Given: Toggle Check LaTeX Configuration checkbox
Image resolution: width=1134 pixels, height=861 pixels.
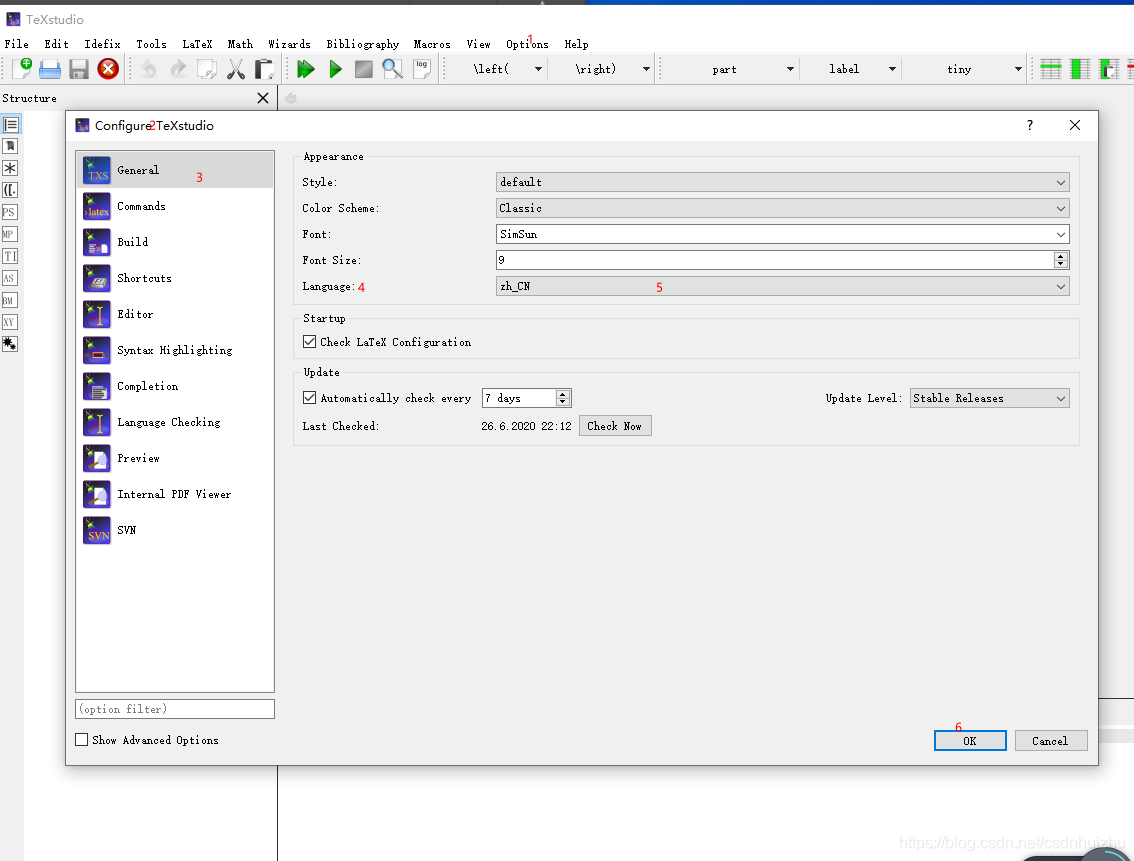Looking at the screenshot, I should 310,342.
